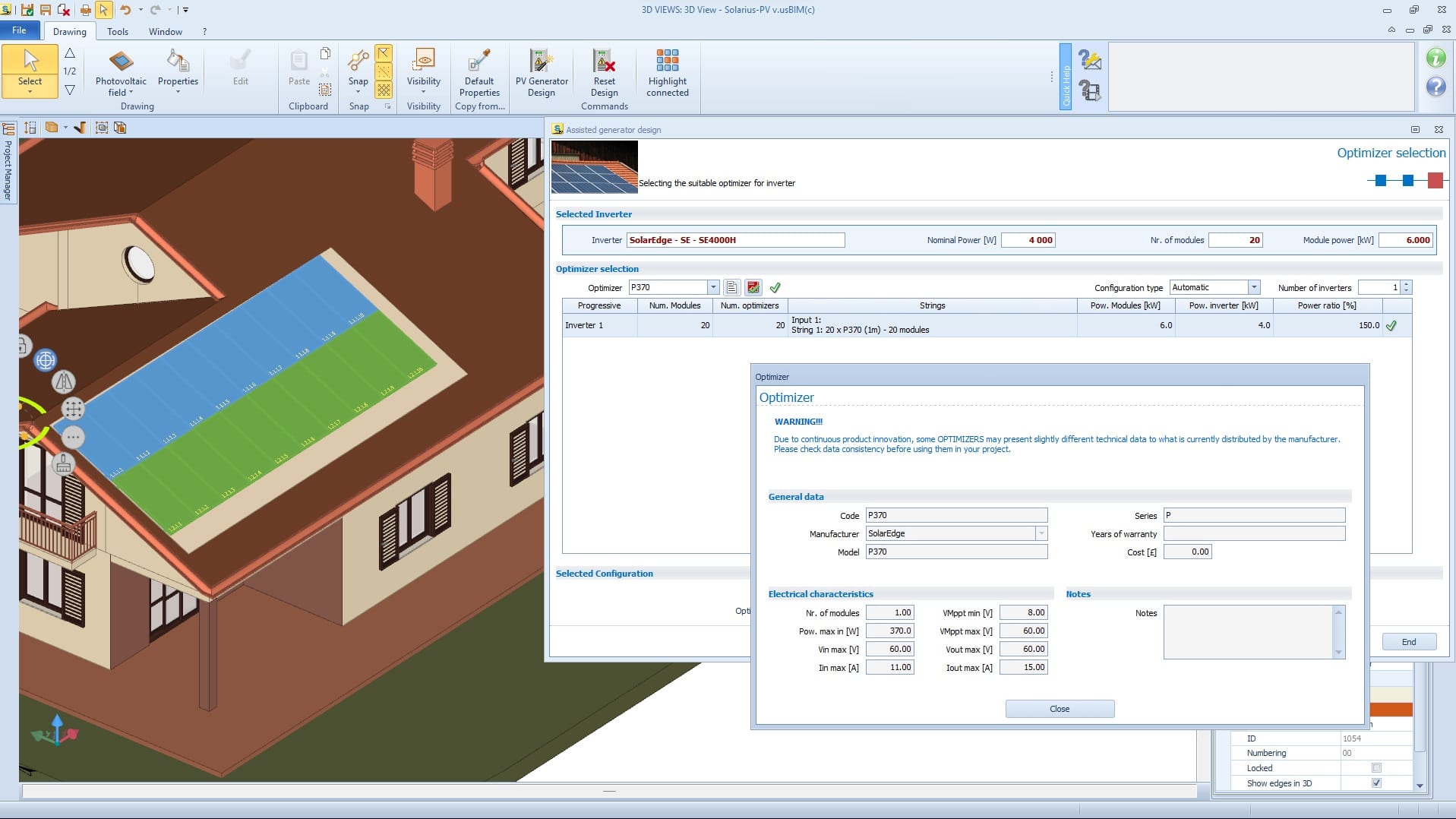Click the blue target orbit tool in 3D view

[46, 360]
